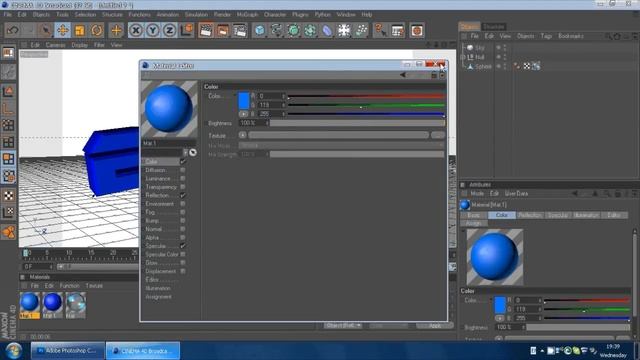The width and height of the screenshot is (640, 360).
Task: Select Sphere object in Object Manager
Action: [x=483, y=66]
